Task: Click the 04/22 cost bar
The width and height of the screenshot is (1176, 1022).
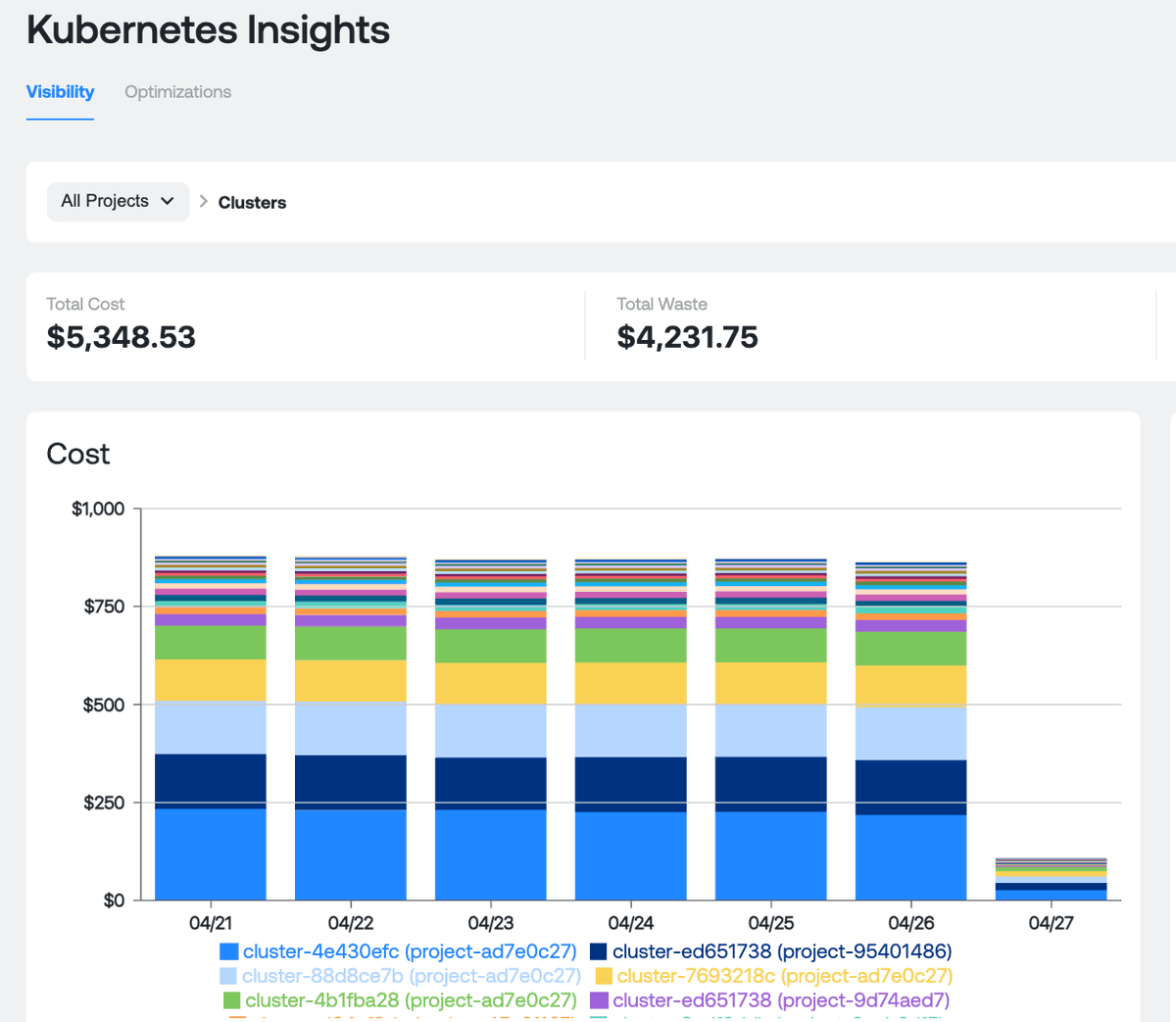Action: click(351, 728)
